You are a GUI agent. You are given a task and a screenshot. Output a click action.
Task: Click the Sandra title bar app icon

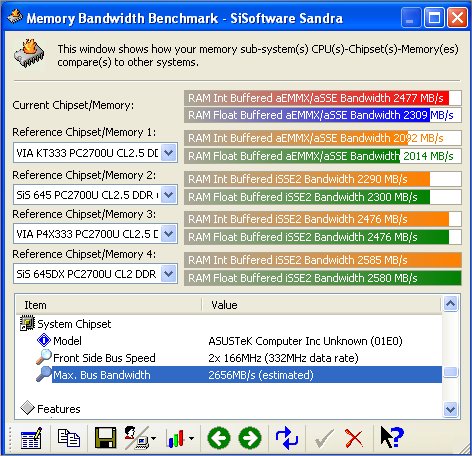pos(15,17)
